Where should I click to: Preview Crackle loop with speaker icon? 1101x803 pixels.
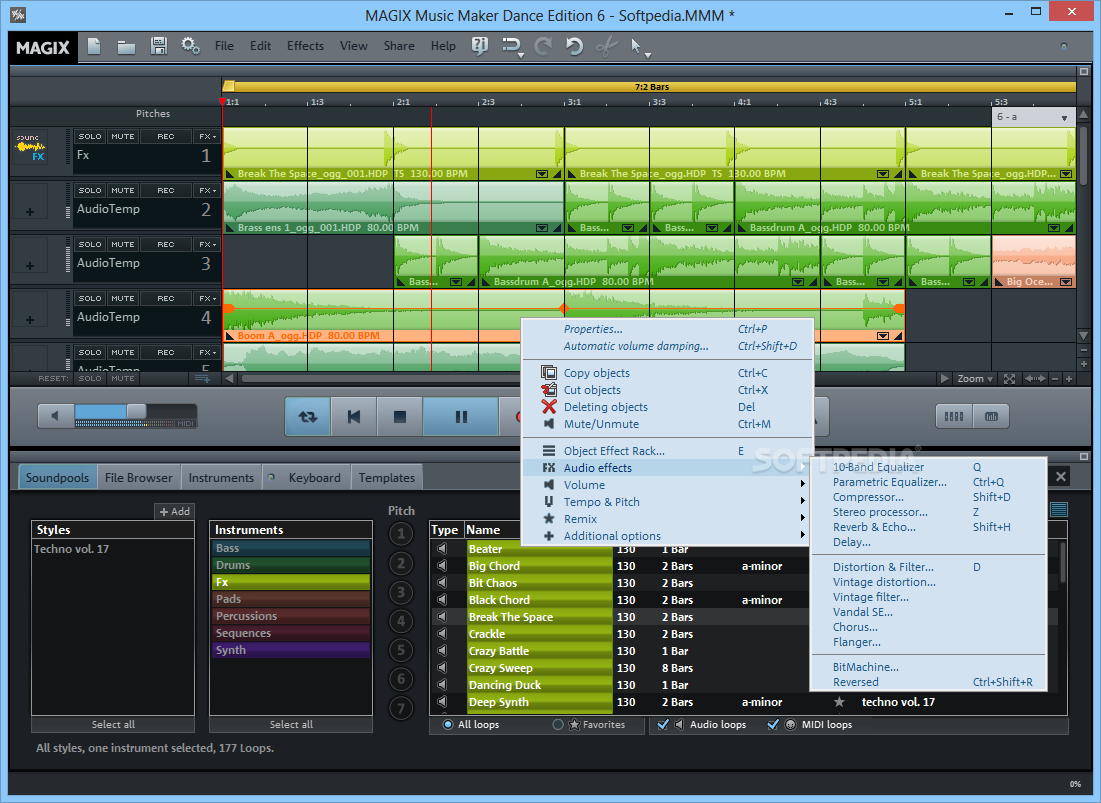click(x=442, y=634)
